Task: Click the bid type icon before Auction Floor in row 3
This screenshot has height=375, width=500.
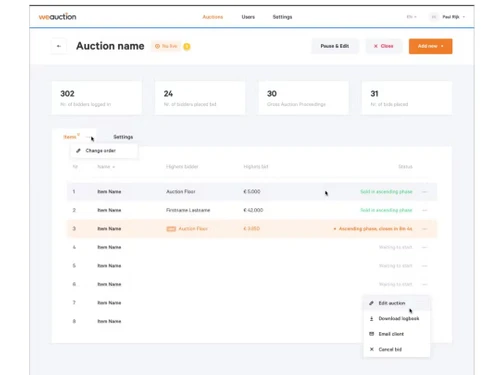Action: click(x=171, y=229)
